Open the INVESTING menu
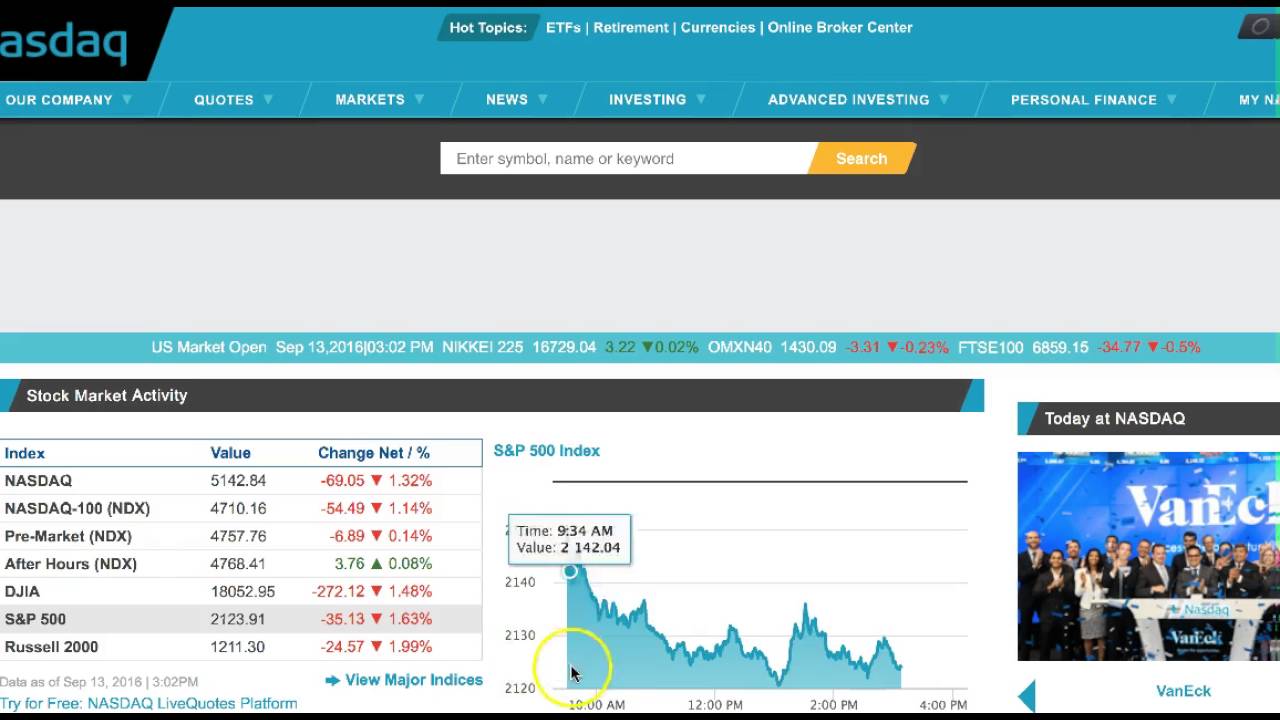 [x=647, y=100]
